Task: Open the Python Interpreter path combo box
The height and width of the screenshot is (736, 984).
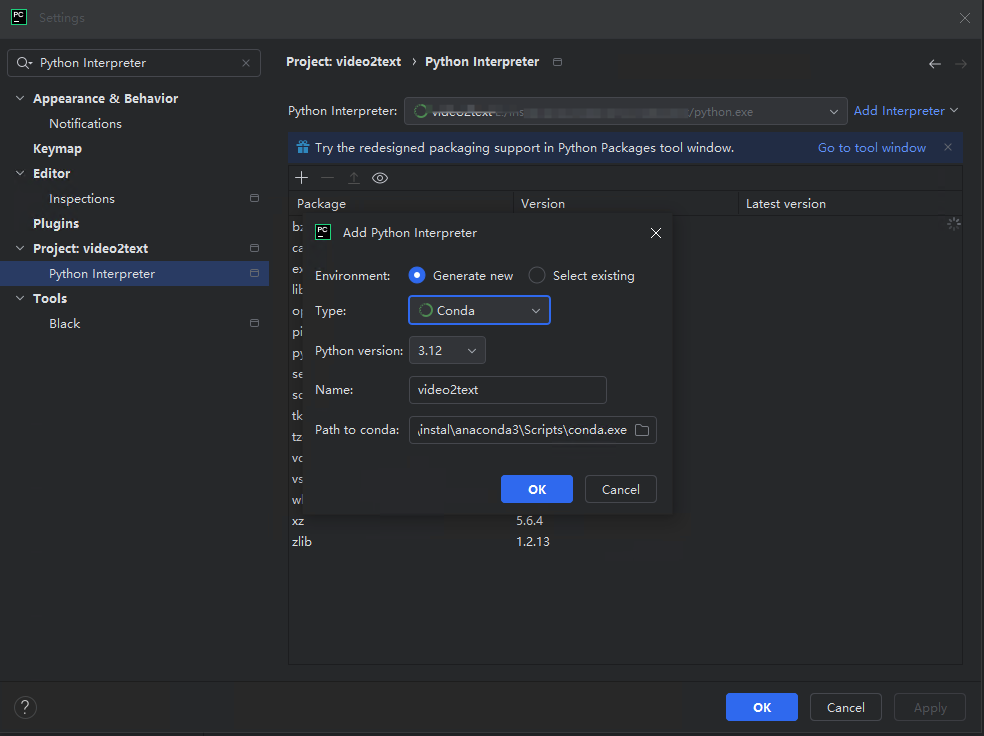Action: click(x=626, y=112)
